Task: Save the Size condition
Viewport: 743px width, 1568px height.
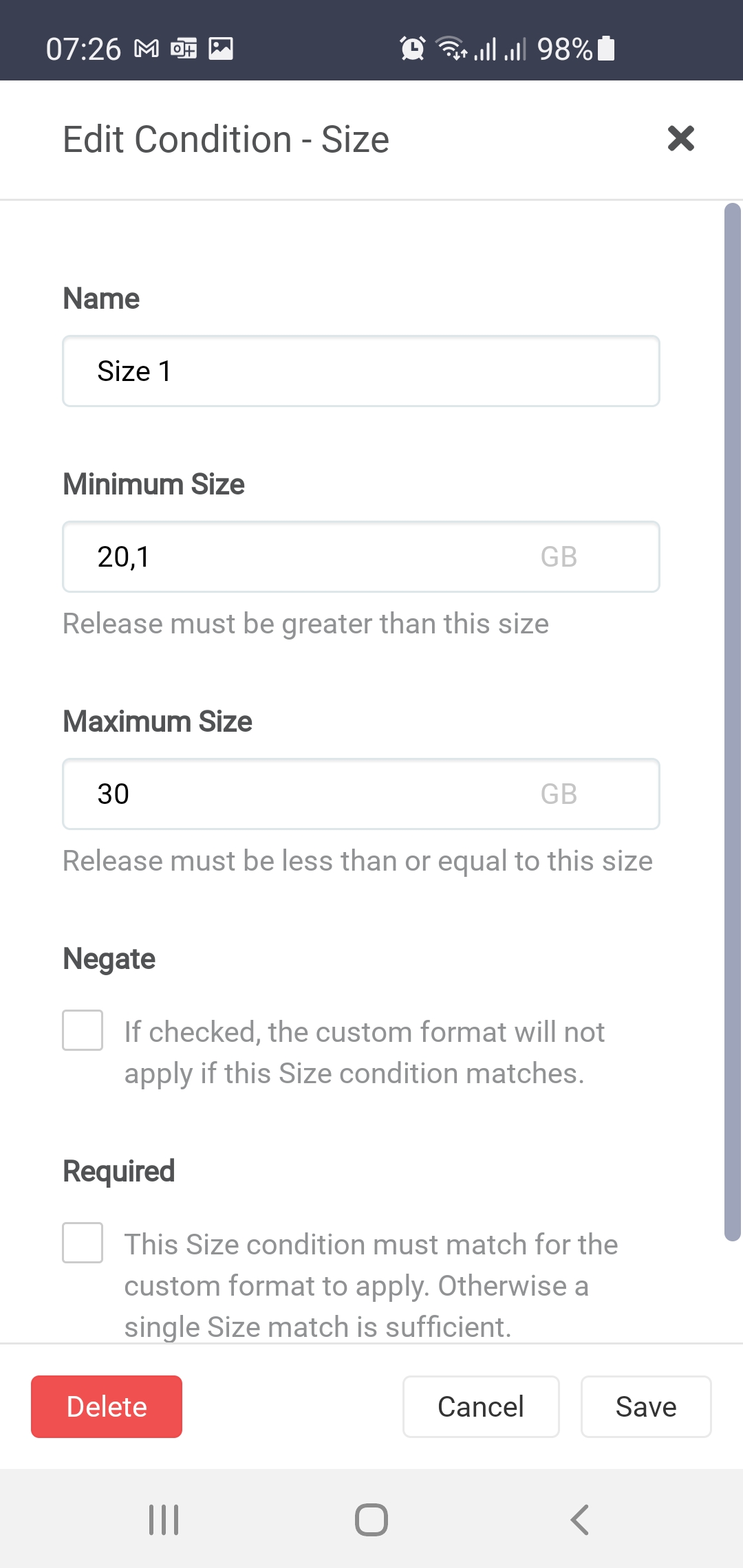Action: [x=645, y=1406]
